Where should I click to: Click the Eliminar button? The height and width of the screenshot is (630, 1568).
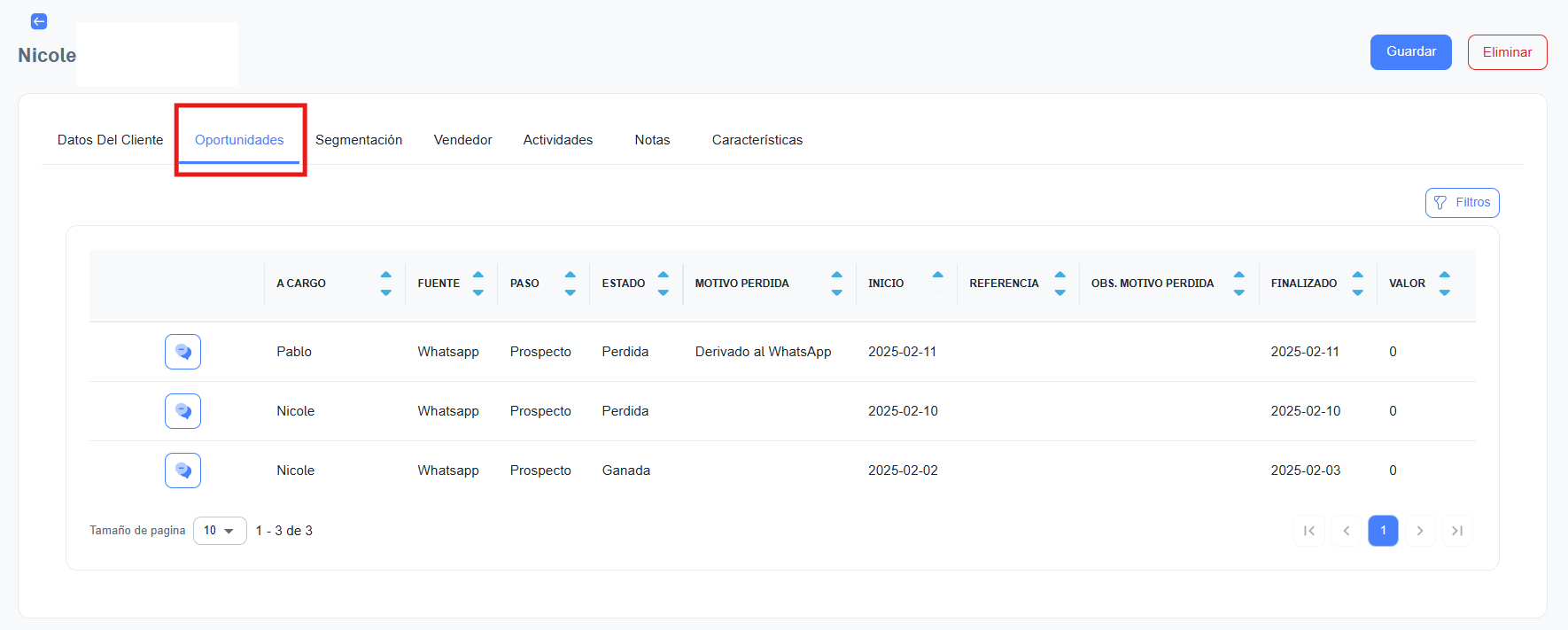1507,52
